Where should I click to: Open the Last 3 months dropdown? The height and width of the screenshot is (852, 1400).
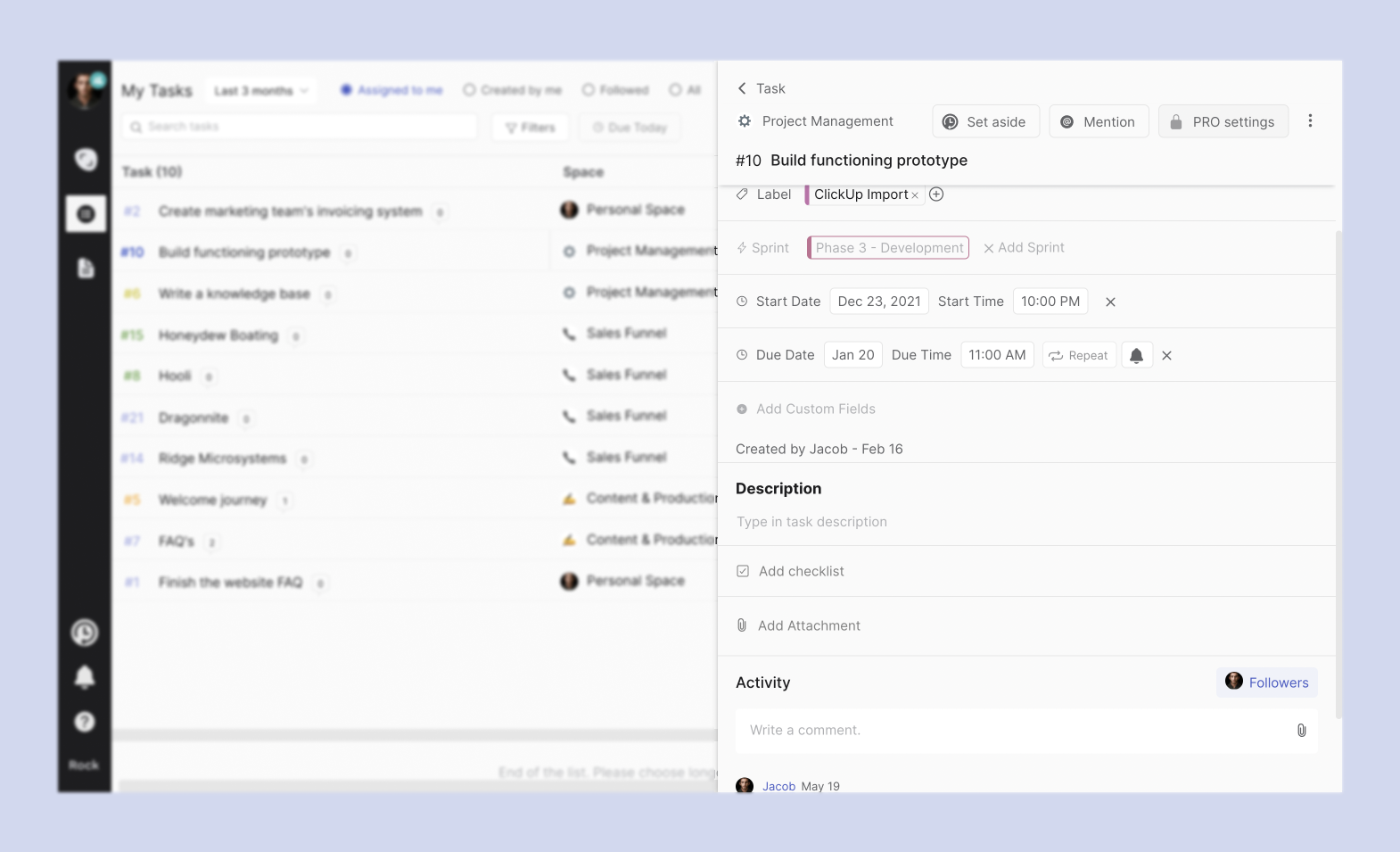tap(260, 91)
